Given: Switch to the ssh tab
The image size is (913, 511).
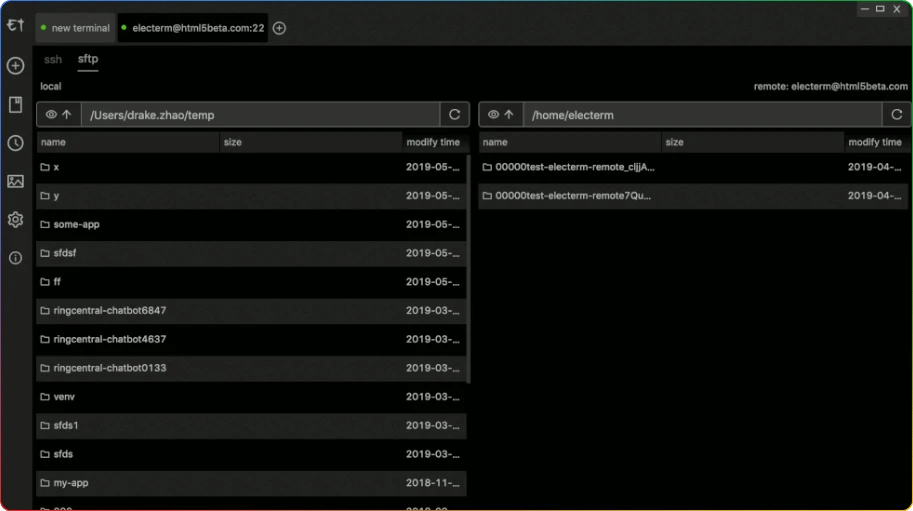Looking at the screenshot, I should (52, 60).
